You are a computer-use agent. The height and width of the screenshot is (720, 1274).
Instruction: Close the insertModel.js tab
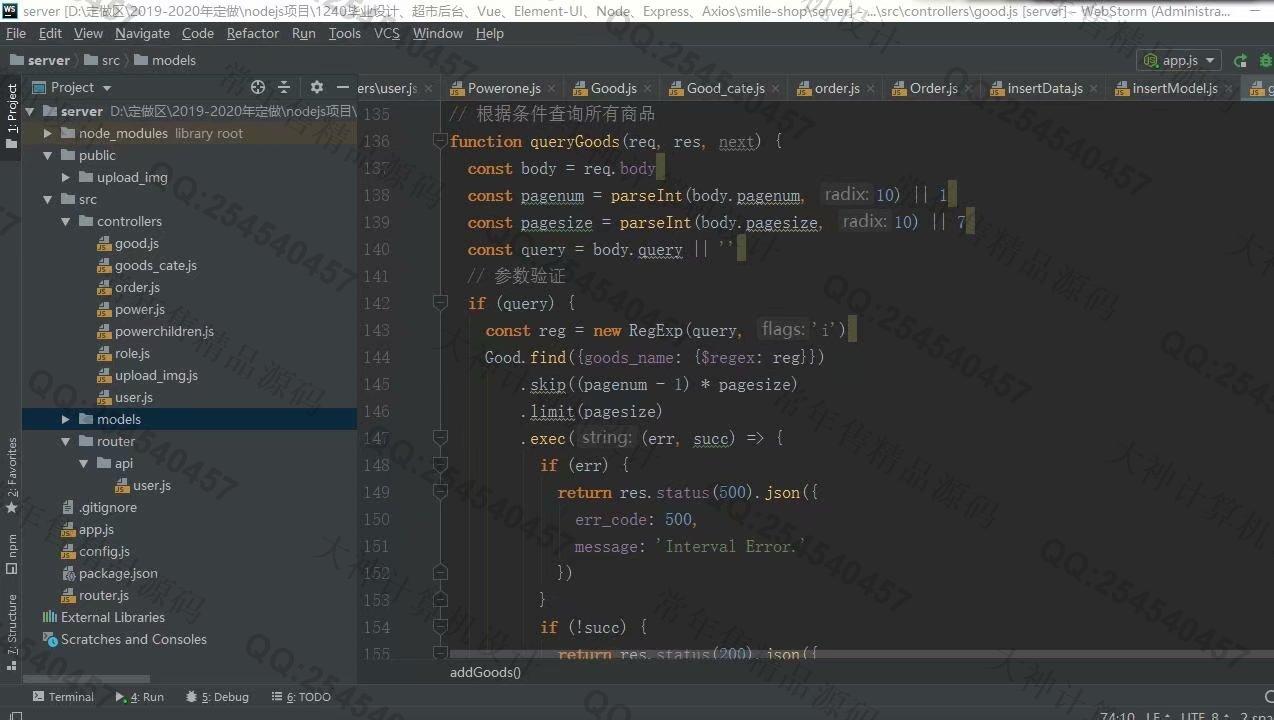tap(1229, 88)
